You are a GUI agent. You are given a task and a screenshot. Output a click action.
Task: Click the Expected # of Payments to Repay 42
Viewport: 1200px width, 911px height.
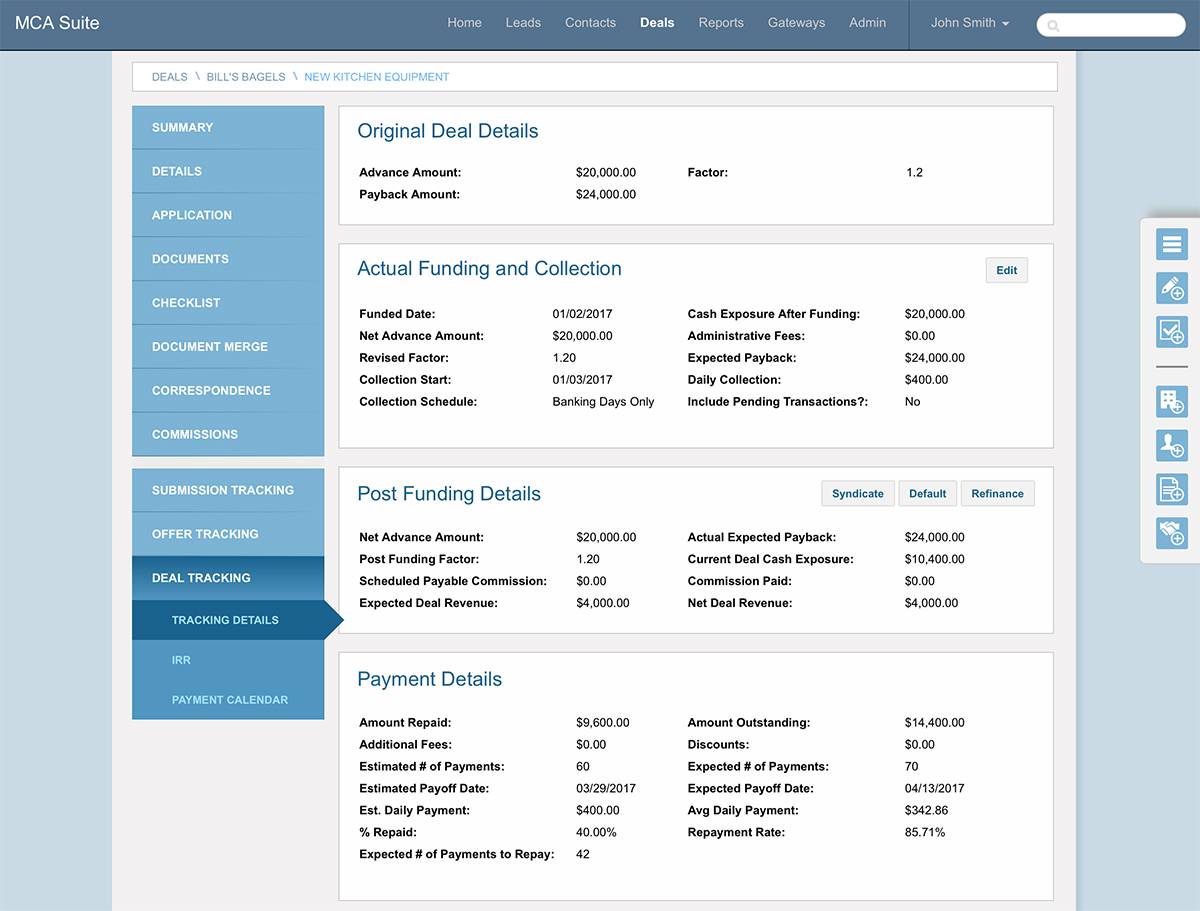pyautogui.click(x=583, y=854)
